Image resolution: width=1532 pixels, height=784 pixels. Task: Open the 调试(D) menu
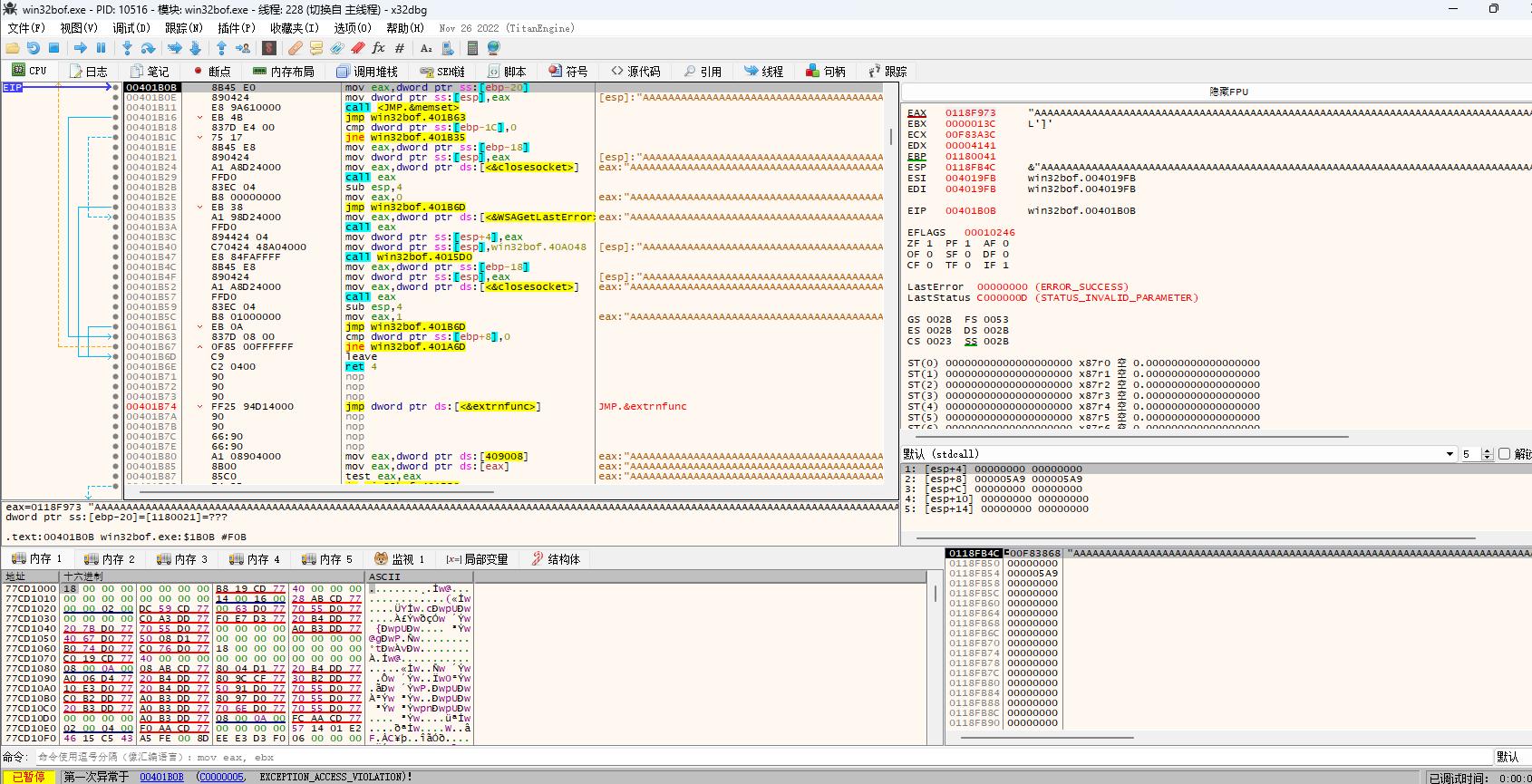click(131, 28)
